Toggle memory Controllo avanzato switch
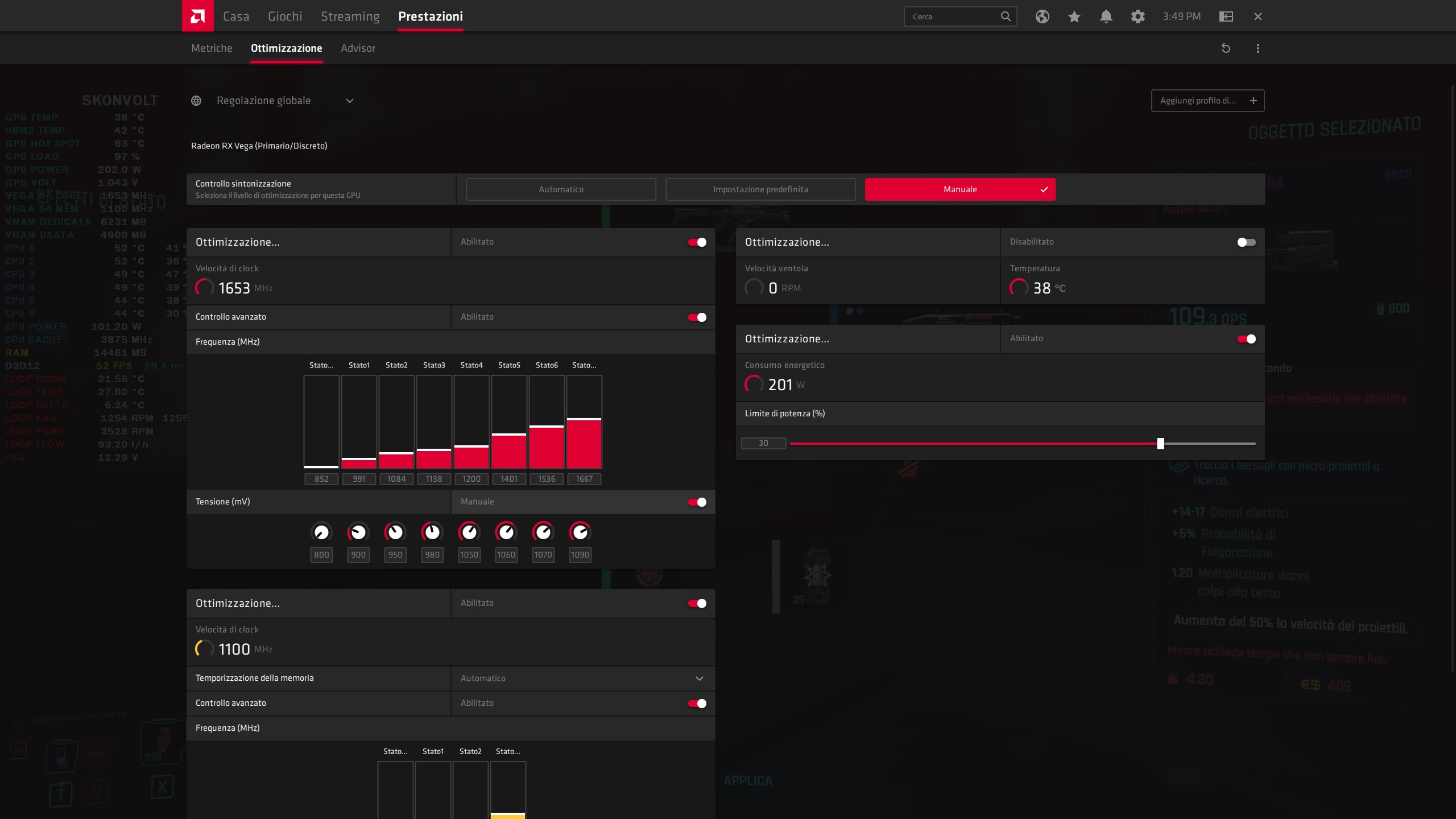This screenshot has width=1456, height=819. pyautogui.click(x=697, y=704)
